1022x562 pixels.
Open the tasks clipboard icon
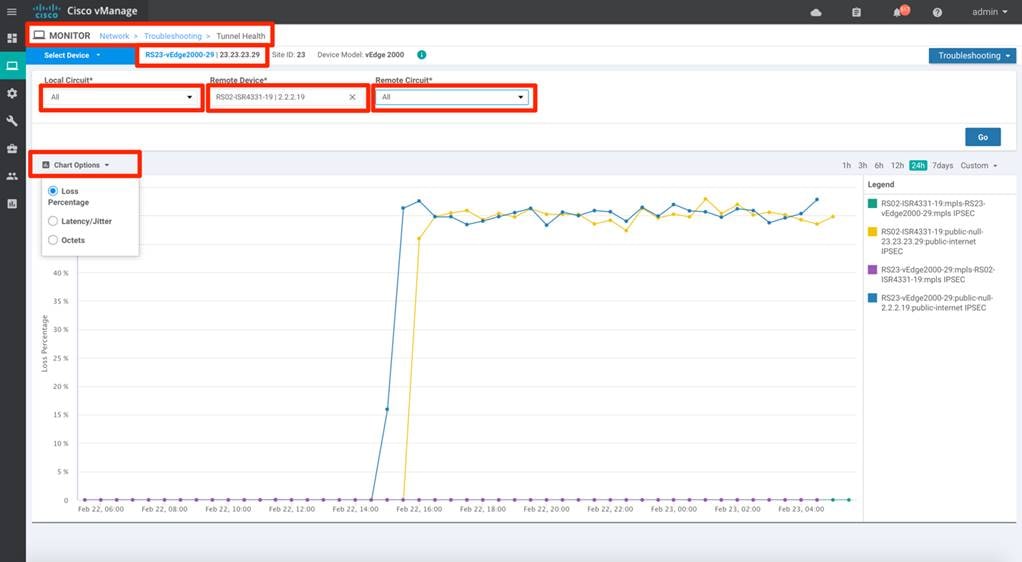[x=856, y=12]
